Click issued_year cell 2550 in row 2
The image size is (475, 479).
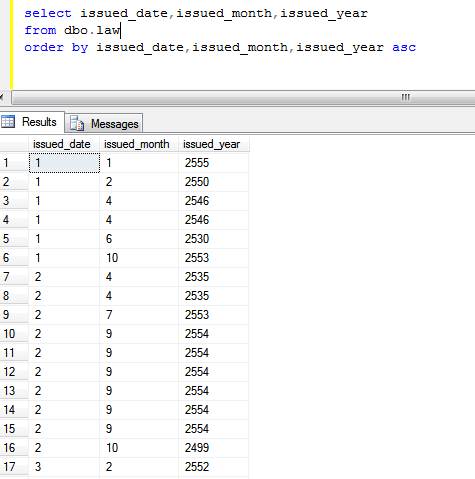click(213, 182)
